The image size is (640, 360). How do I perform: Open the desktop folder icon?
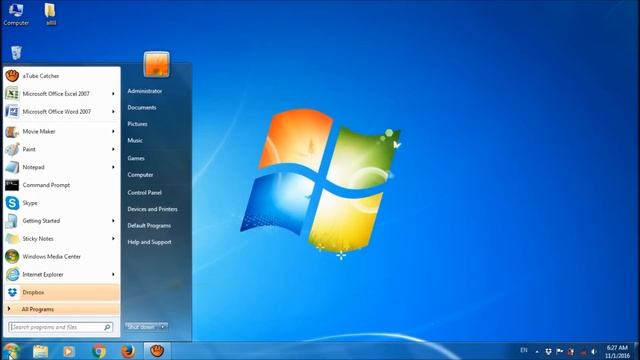point(50,14)
